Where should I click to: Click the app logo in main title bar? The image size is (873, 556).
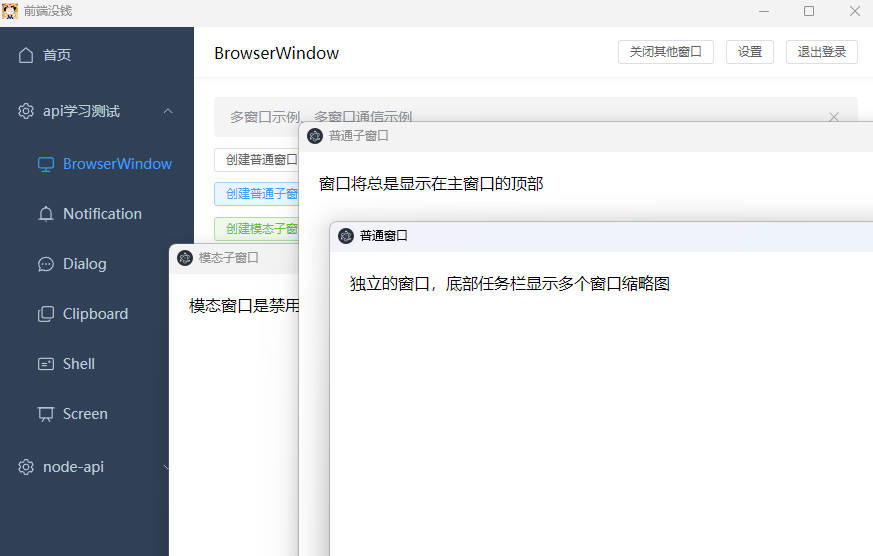click(10, 11)
